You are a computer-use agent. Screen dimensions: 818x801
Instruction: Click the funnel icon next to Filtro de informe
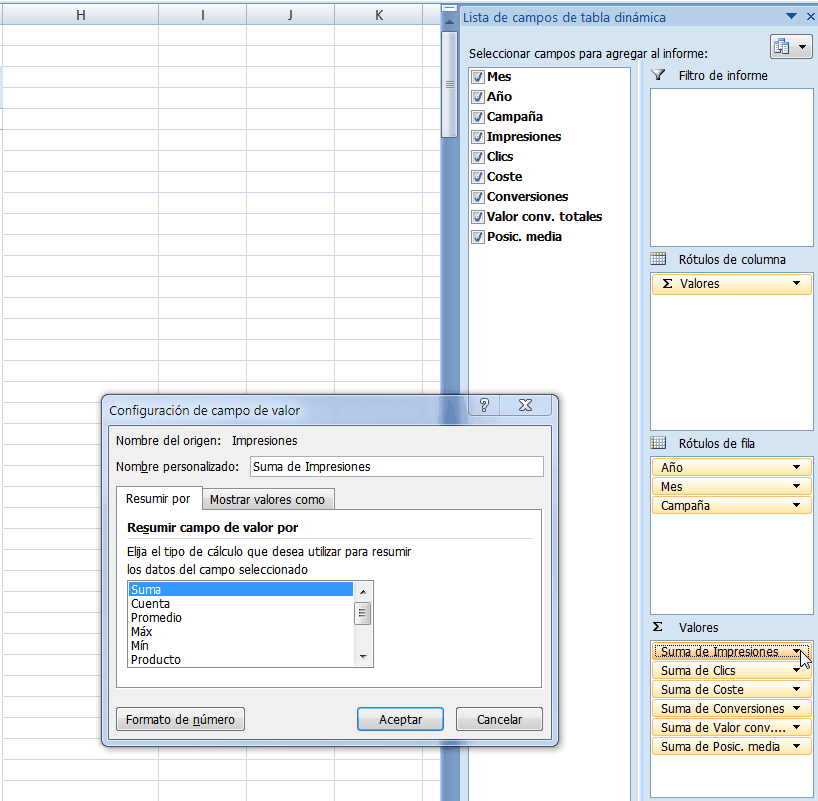point(657,75)
